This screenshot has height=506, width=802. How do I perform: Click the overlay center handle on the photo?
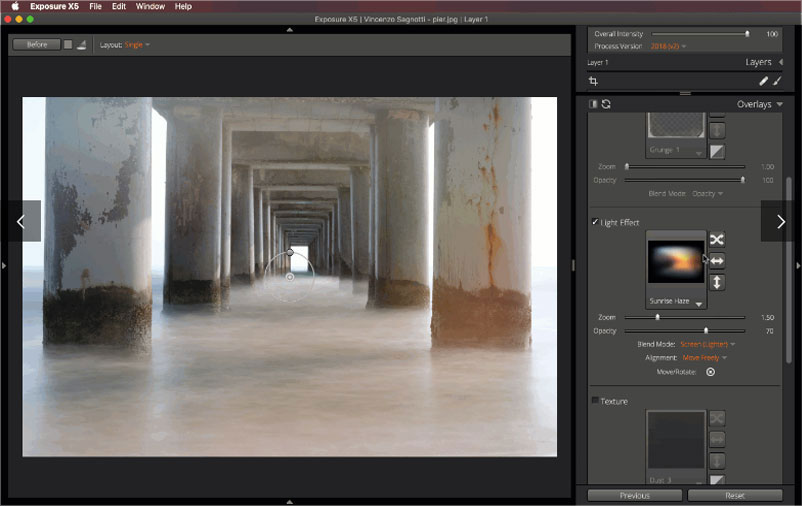pos(289,277)
